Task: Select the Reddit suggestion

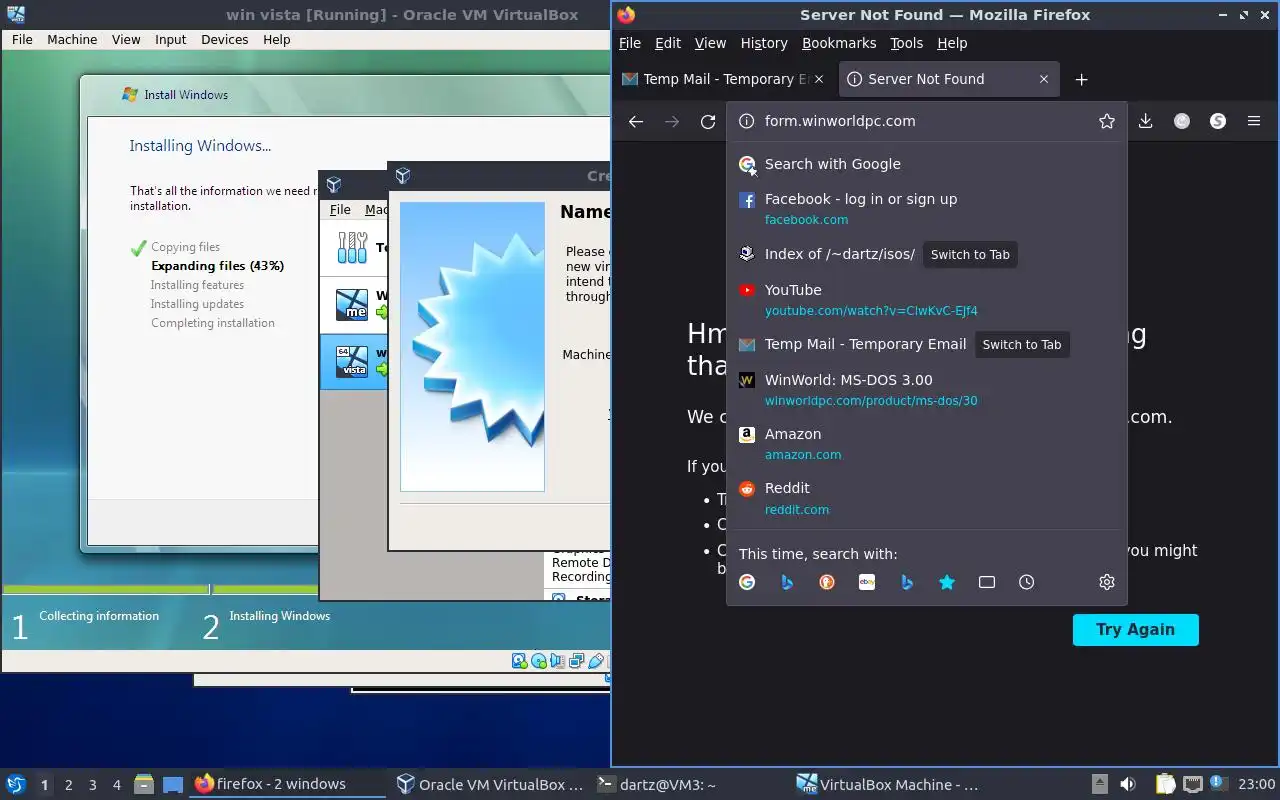Action: coord(926,498)
